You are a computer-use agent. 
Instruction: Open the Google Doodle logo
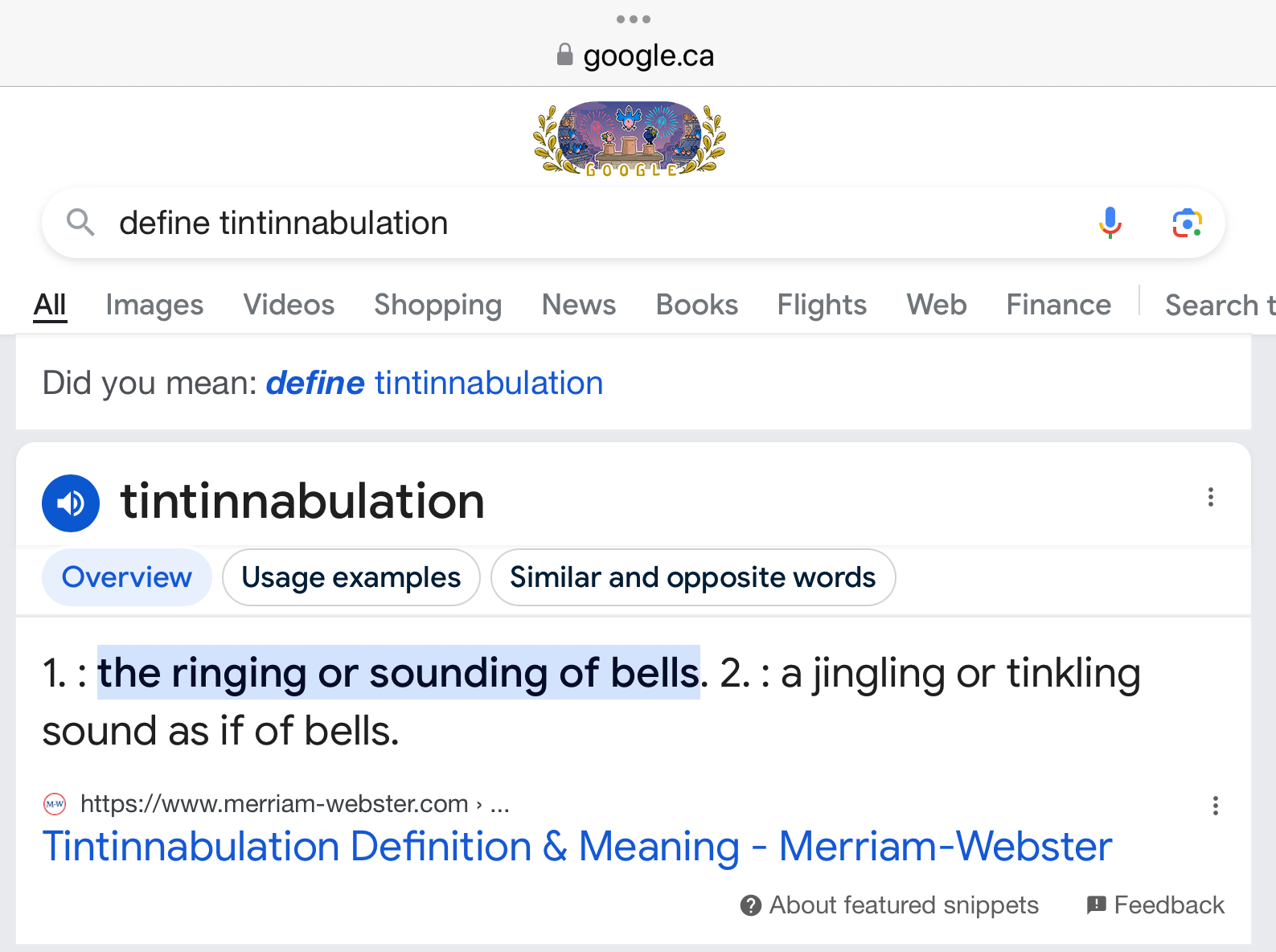tap(630, 138)
